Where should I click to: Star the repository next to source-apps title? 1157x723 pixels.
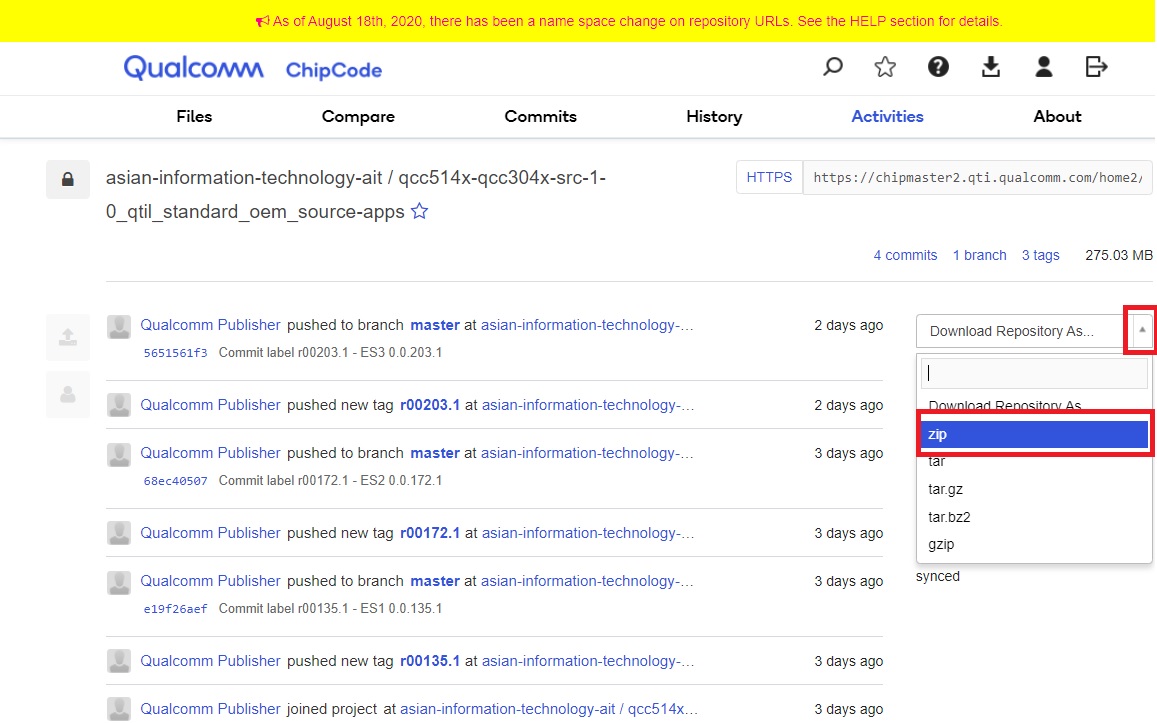[419, 212]
